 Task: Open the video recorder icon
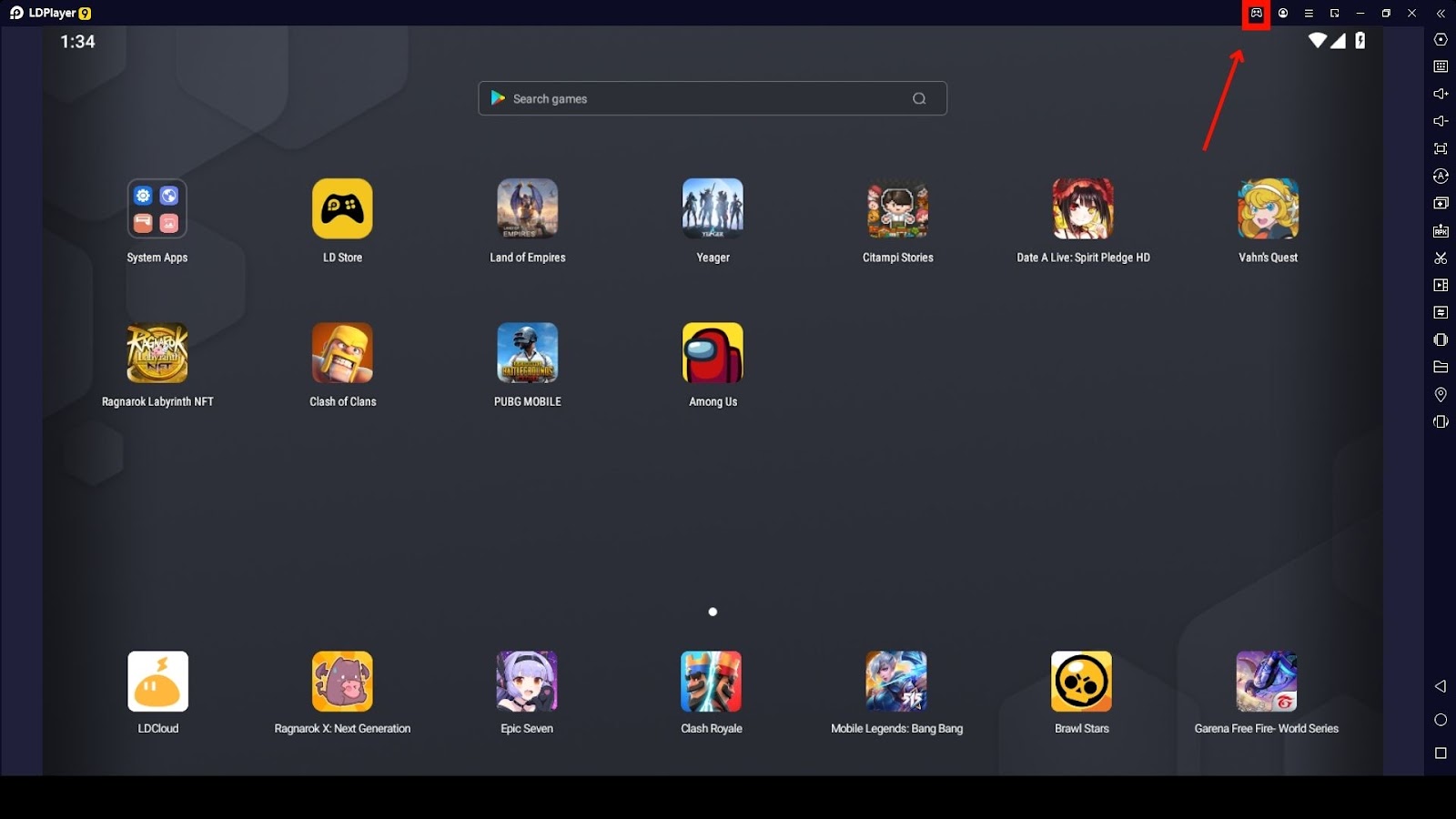[1441, 285]
